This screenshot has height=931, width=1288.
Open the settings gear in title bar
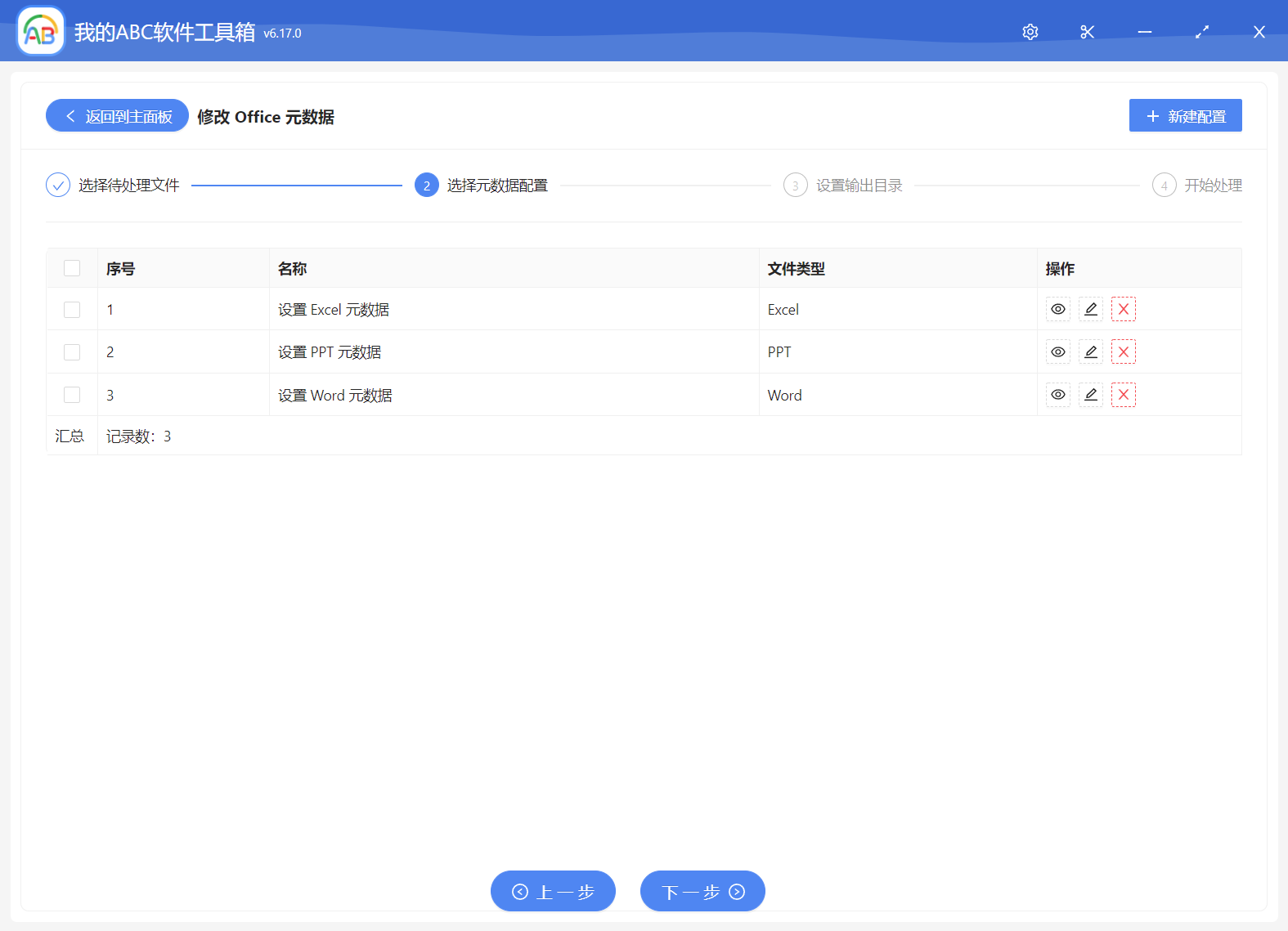(1030, 32)
